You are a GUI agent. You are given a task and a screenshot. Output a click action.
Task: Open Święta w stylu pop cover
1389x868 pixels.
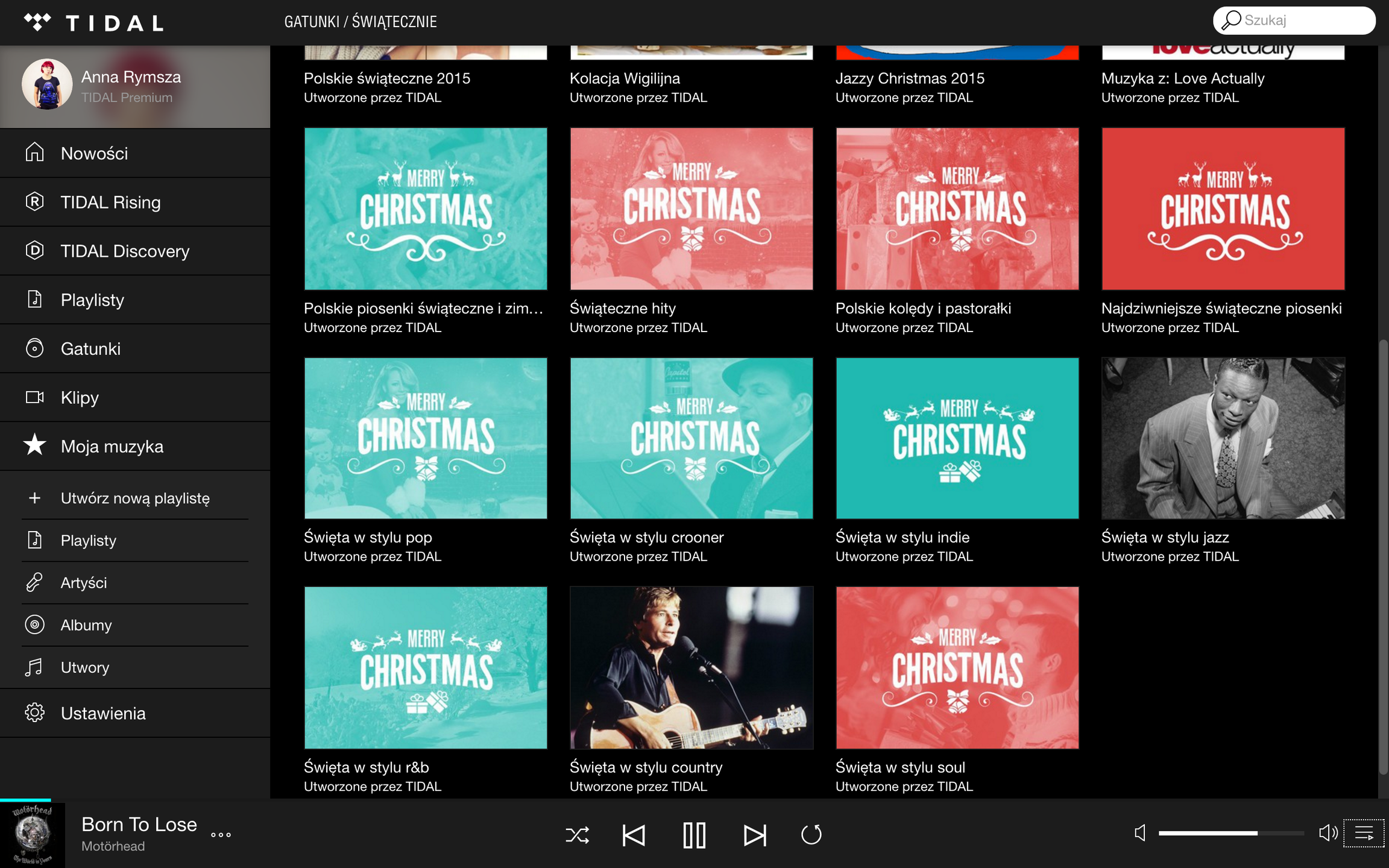coord(426,438)
